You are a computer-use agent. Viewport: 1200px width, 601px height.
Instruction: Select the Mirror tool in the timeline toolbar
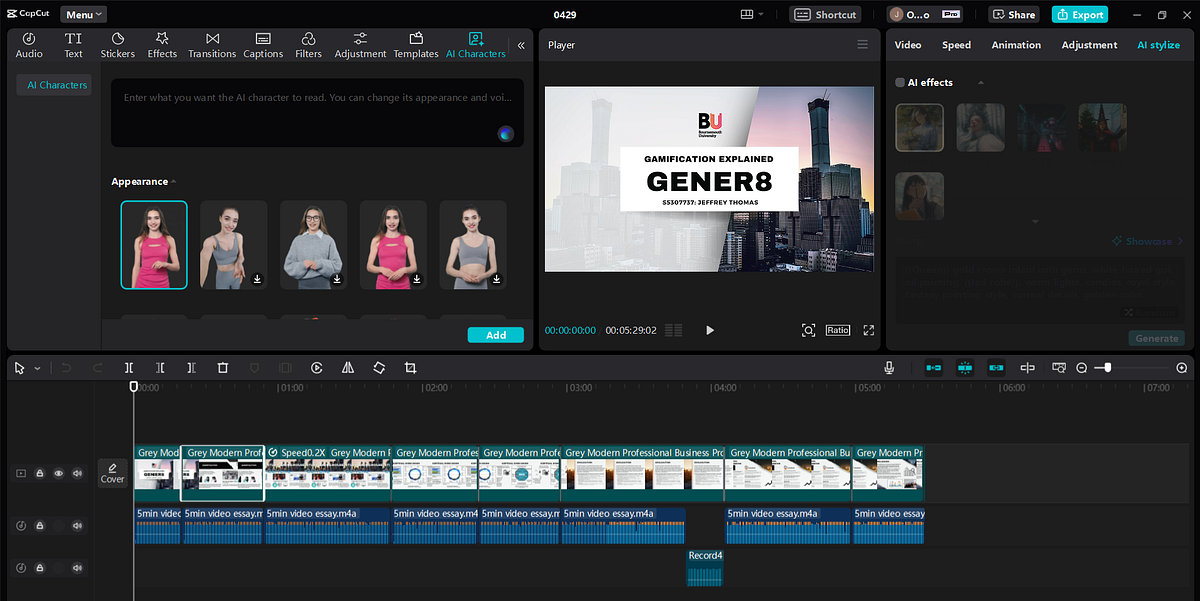(348, 367)
